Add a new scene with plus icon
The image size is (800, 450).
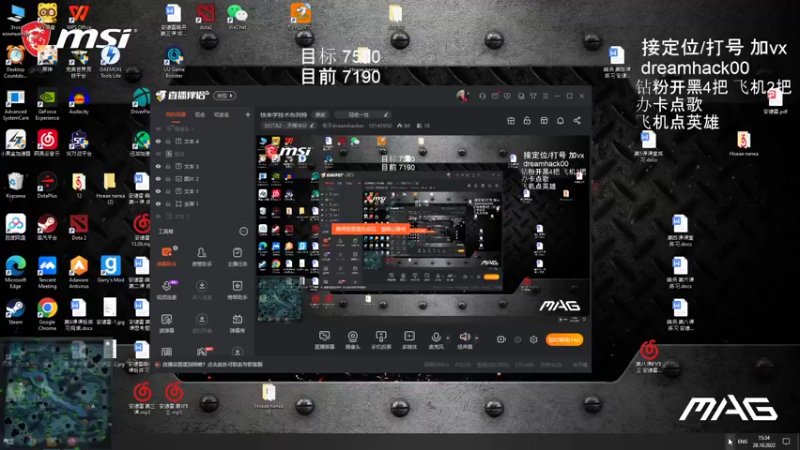point(248,115)
